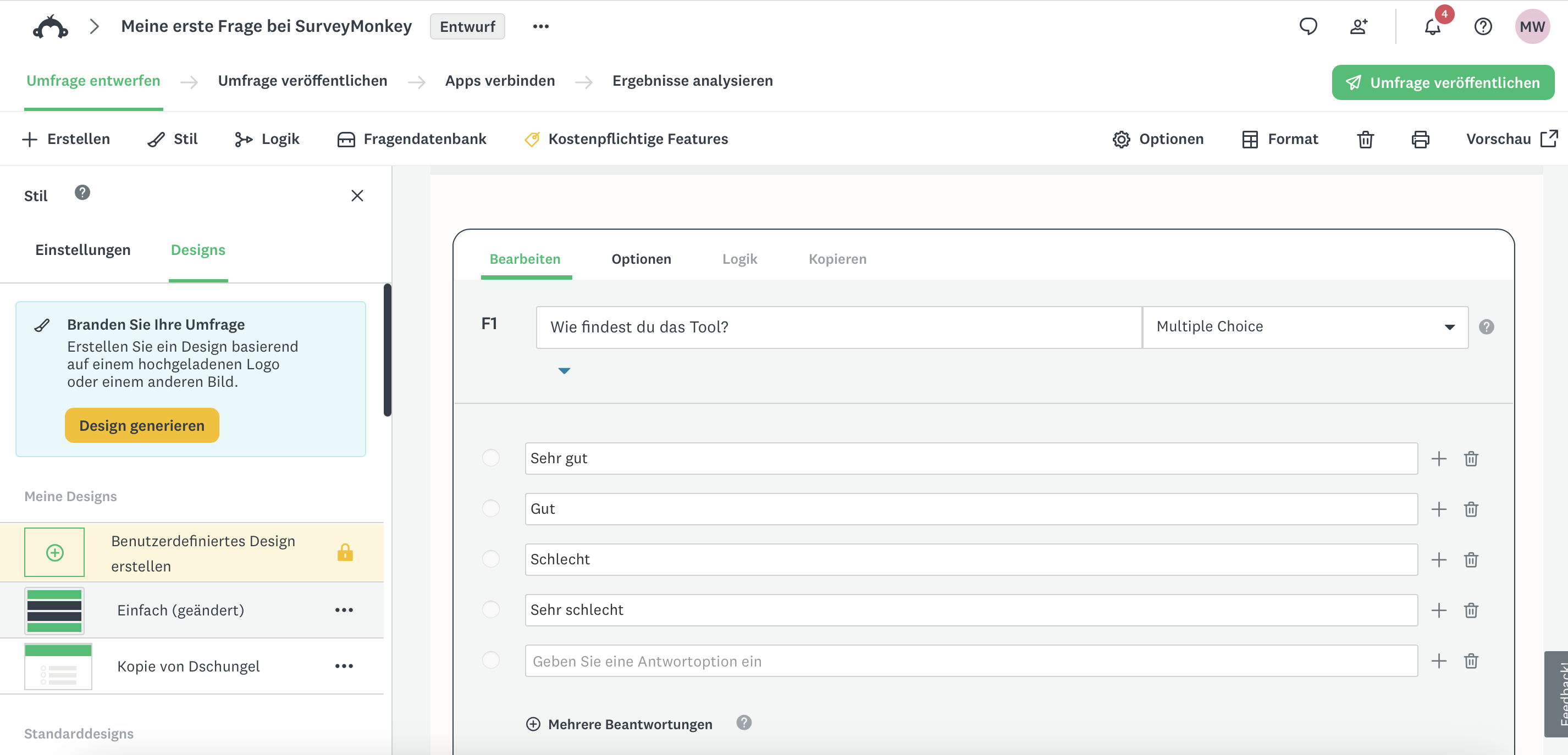Expand the blue arrow under question text
The height and width of the screenshot is (755, 1568).
(564, 370)
